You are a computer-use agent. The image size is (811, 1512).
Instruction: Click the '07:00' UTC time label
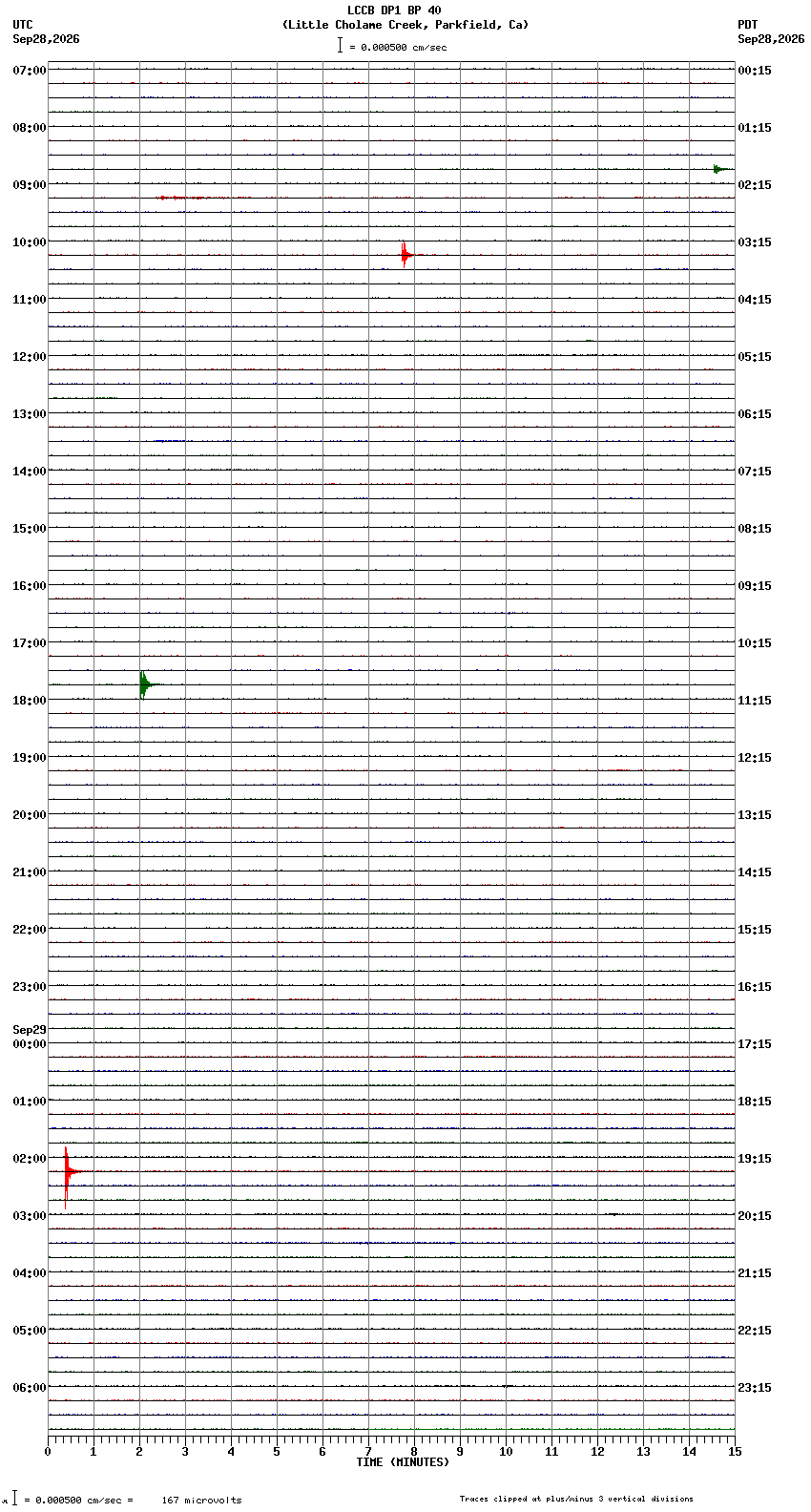[x=30, y=71]
